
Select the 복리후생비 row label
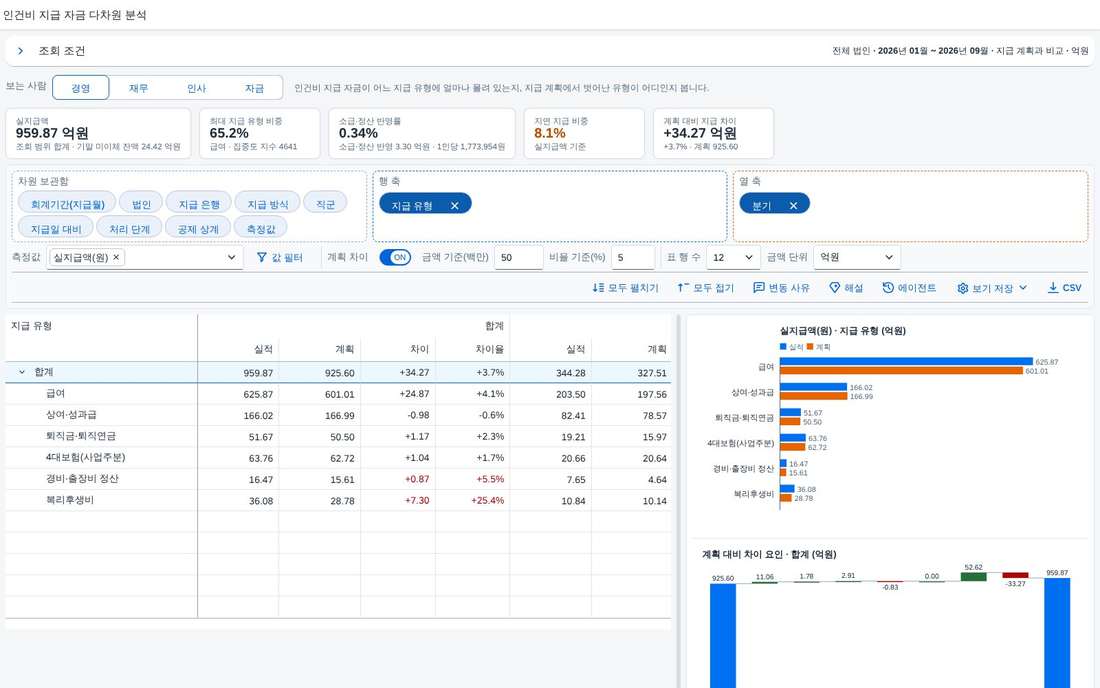pyautogui.click(x=69, y=499)
